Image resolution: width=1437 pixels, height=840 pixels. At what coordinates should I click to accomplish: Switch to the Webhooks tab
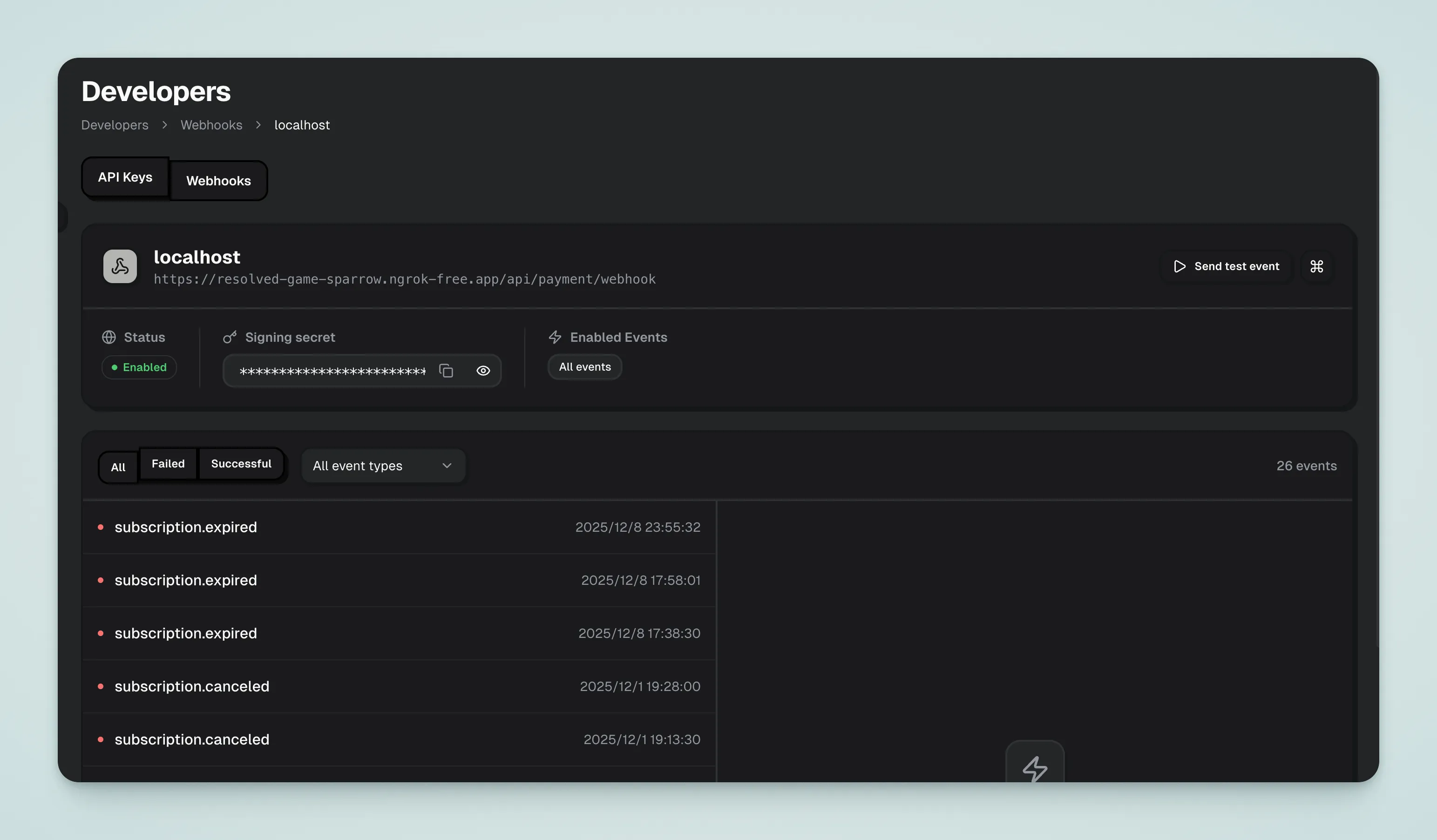(218, 181)
